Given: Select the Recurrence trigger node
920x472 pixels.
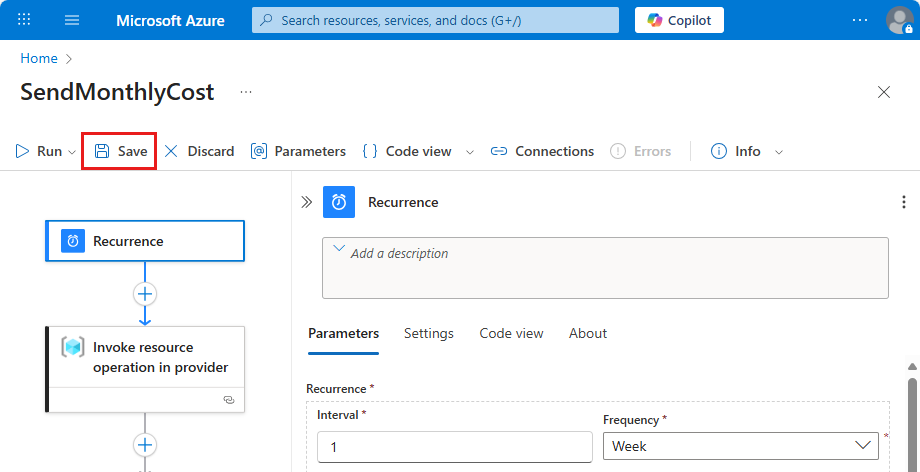Looking at the screenshot, I should tap(145, 241).
